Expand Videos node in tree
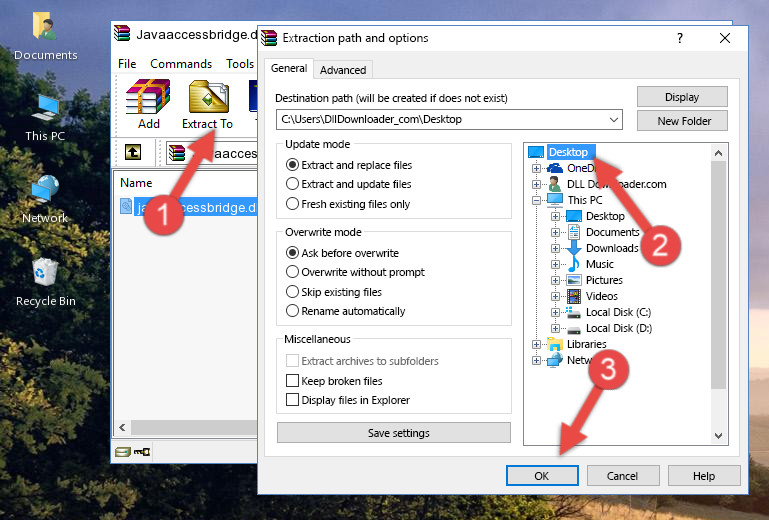Viewport: 769px width, 520px height. 555,296
